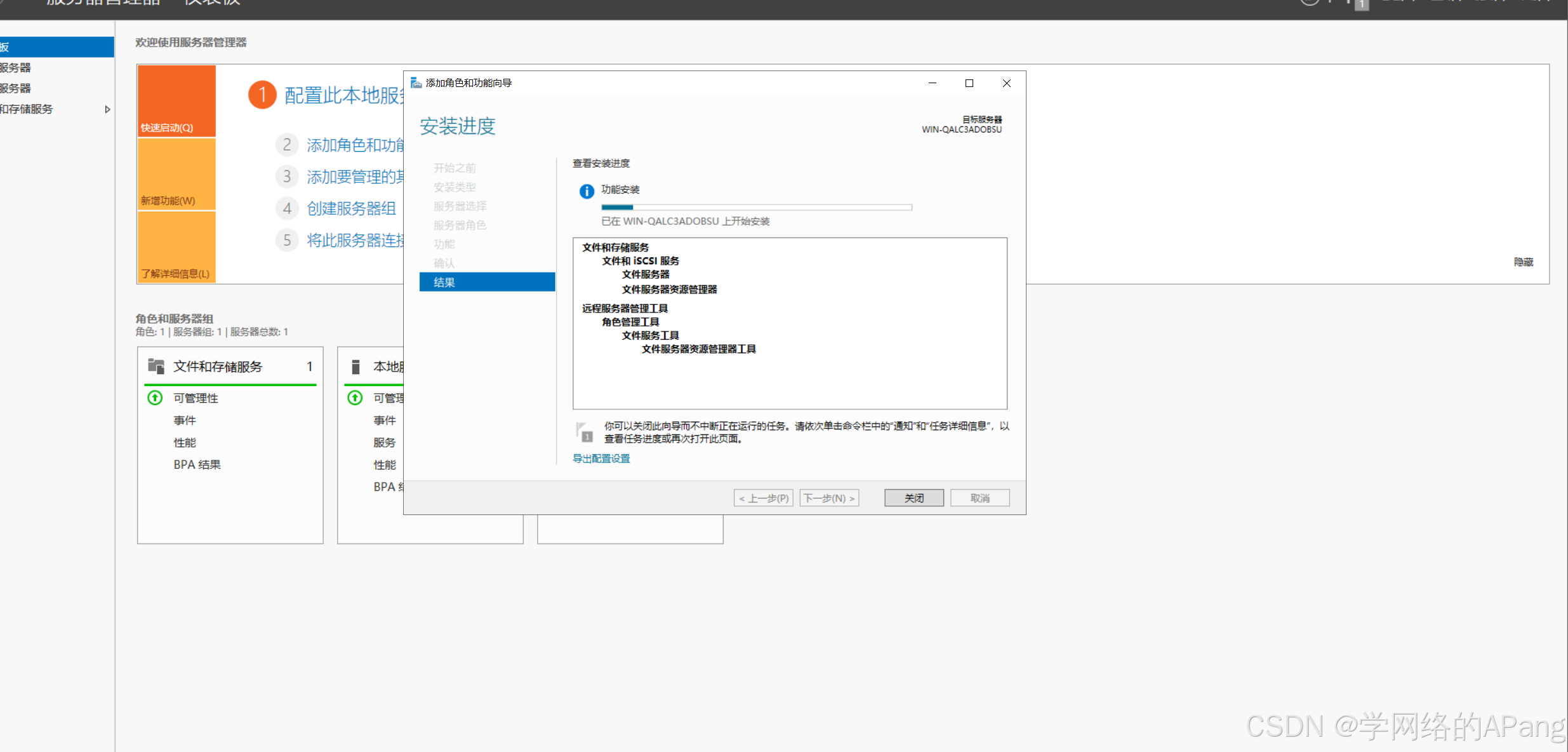The image size is (1568, 752).
Task: Click the 文件和存储服务 tile icon
Action: (x=156, y=366)
